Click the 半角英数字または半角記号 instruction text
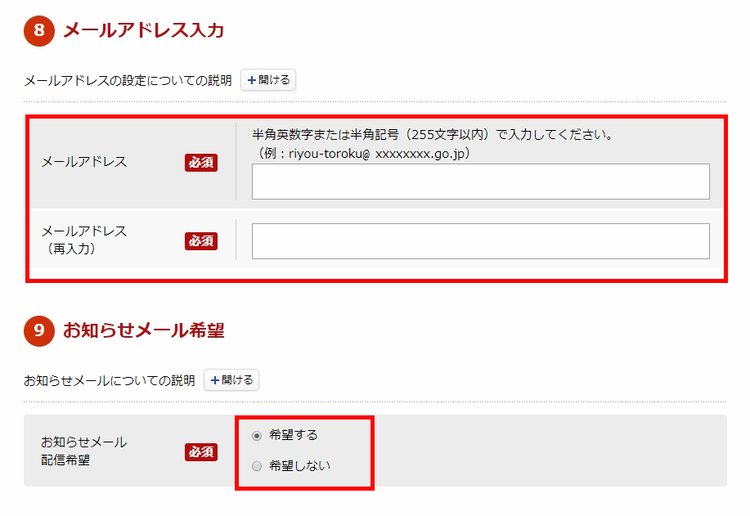Screen dimensions: 750x516 [433, 135]
